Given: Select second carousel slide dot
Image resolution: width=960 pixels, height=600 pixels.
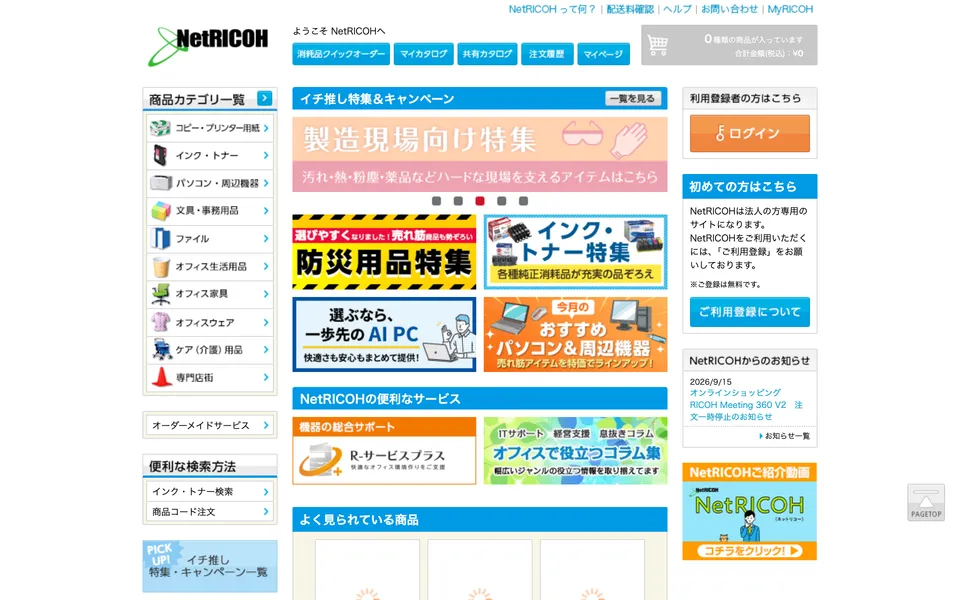Looking at the screenshot, I should [x=458, y=201].
